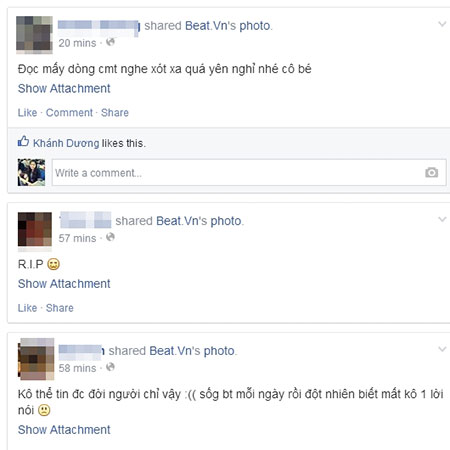Open Beat.Vn's photo link in 57 mins post
This screenshot has height=450, width=450.
click(199, 221)
